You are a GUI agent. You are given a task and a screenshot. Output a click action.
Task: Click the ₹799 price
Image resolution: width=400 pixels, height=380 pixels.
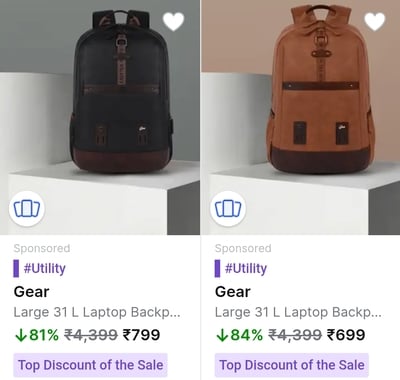(x=142, y=335)
